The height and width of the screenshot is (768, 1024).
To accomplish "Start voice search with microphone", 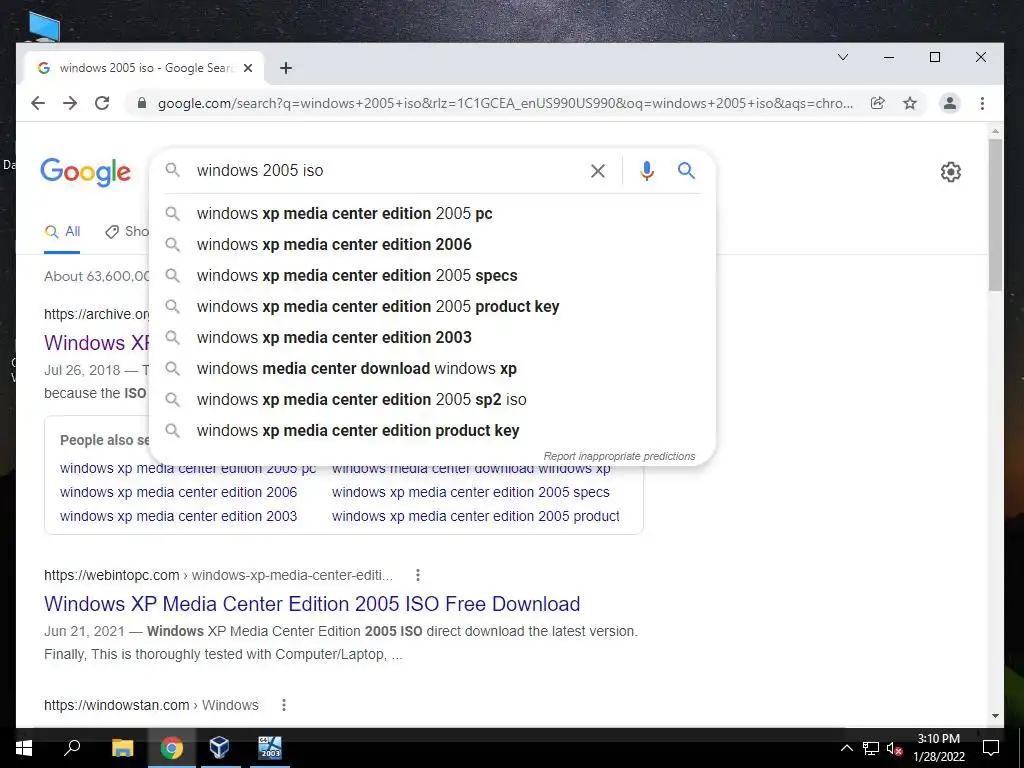I will pos(647,171).
